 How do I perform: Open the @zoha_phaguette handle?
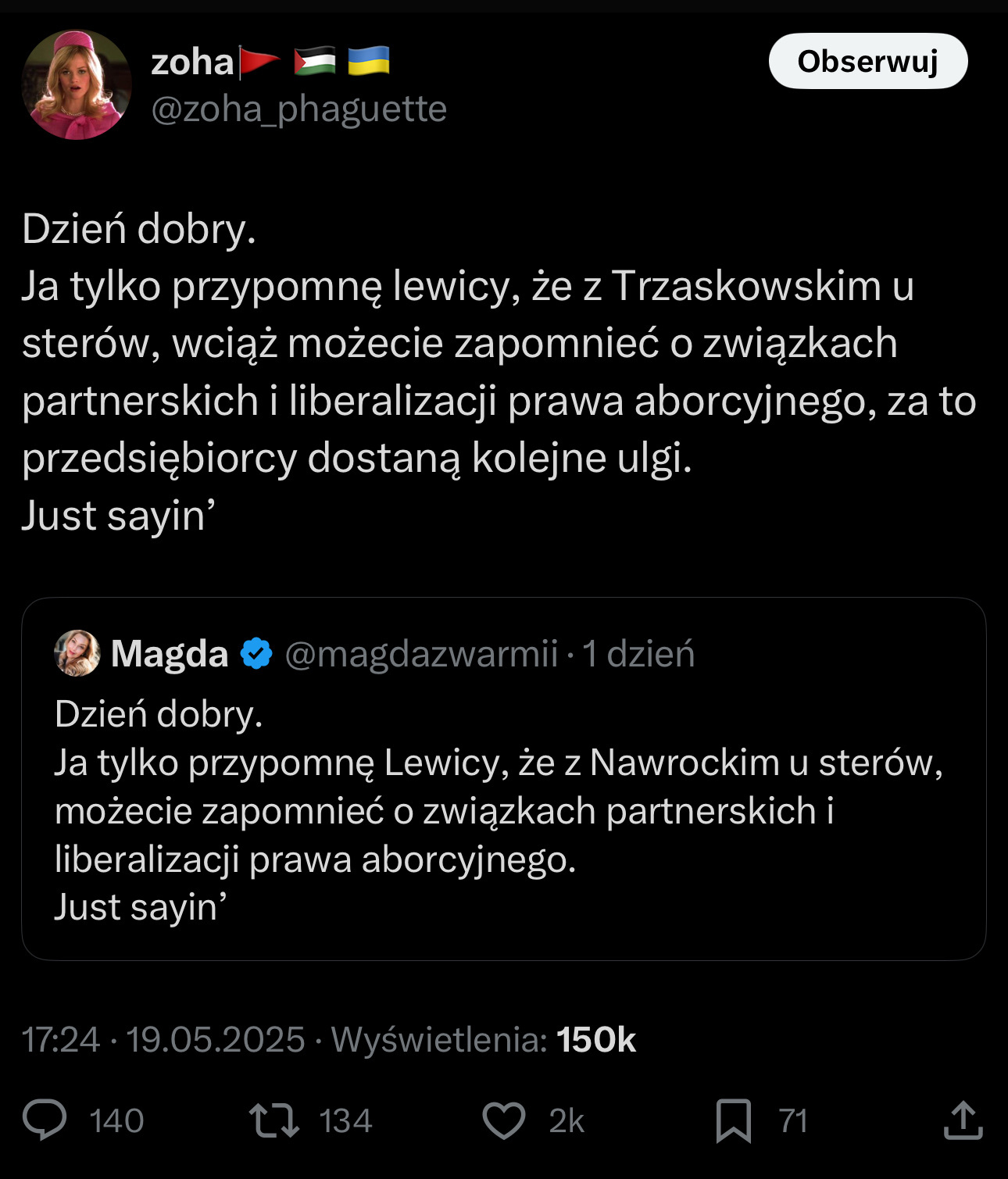pos(298,109)
